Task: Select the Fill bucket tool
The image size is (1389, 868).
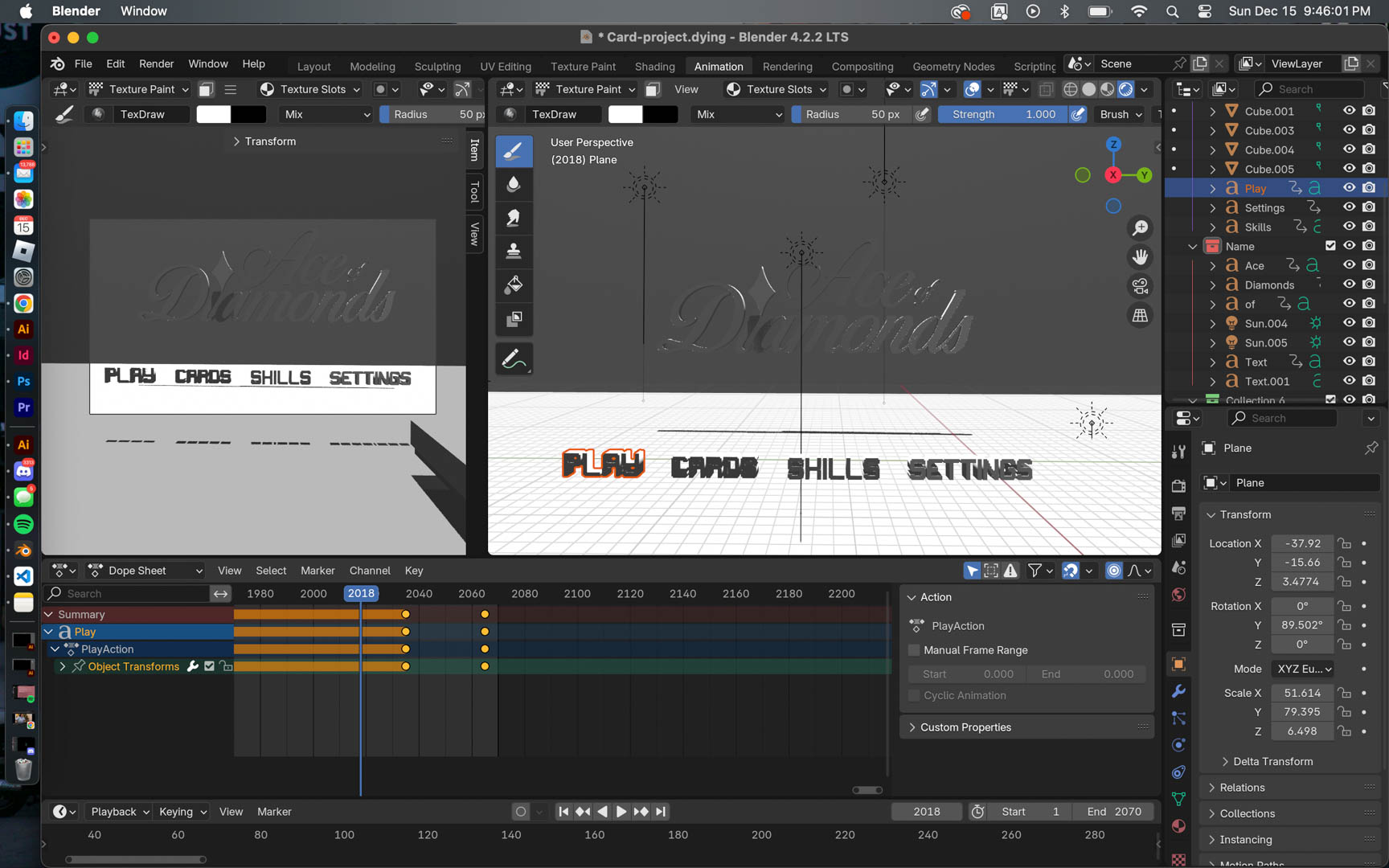Action: [514, 285]
